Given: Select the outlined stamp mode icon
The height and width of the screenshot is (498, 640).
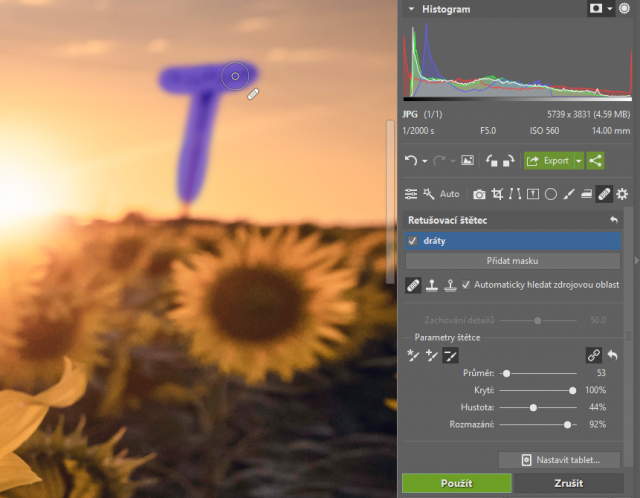Looking at the screenshot, I should point(450,285).
